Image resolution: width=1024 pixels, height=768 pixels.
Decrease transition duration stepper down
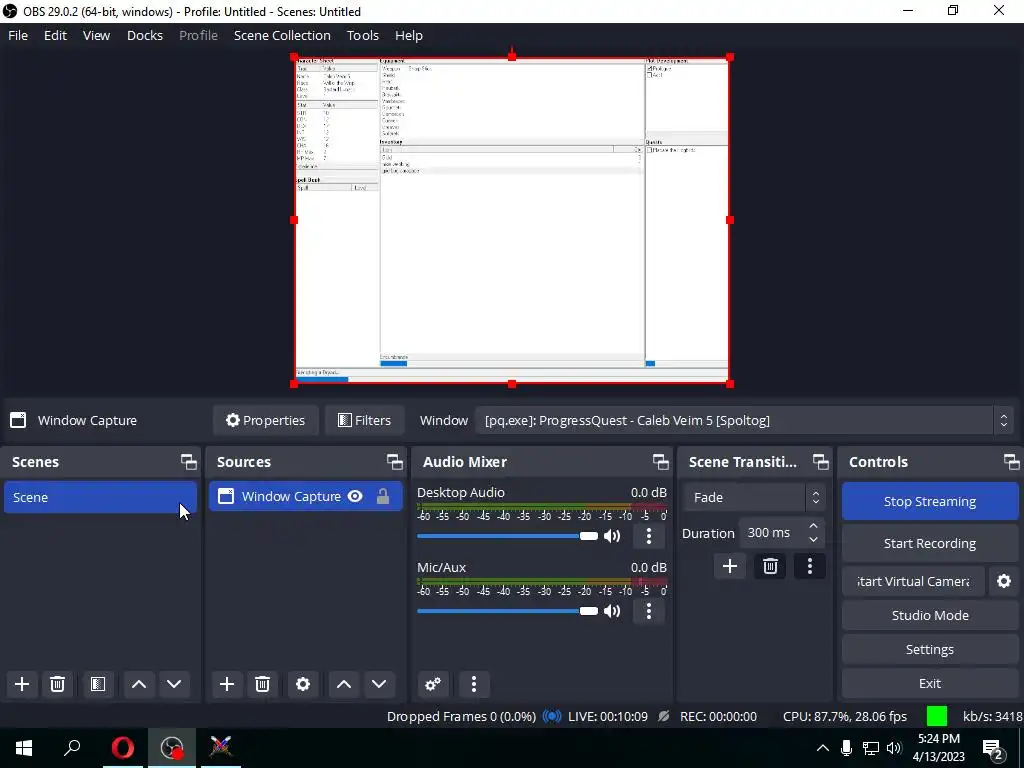click(x=813, y=539)
